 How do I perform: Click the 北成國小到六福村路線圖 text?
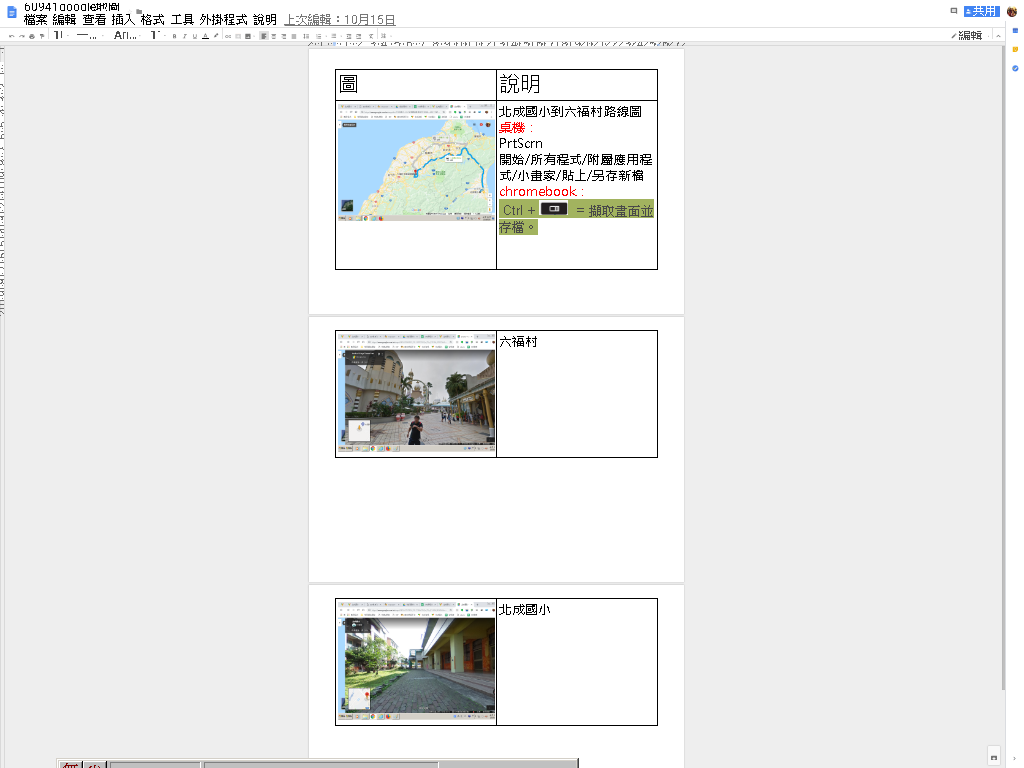[x=570, y=112]
